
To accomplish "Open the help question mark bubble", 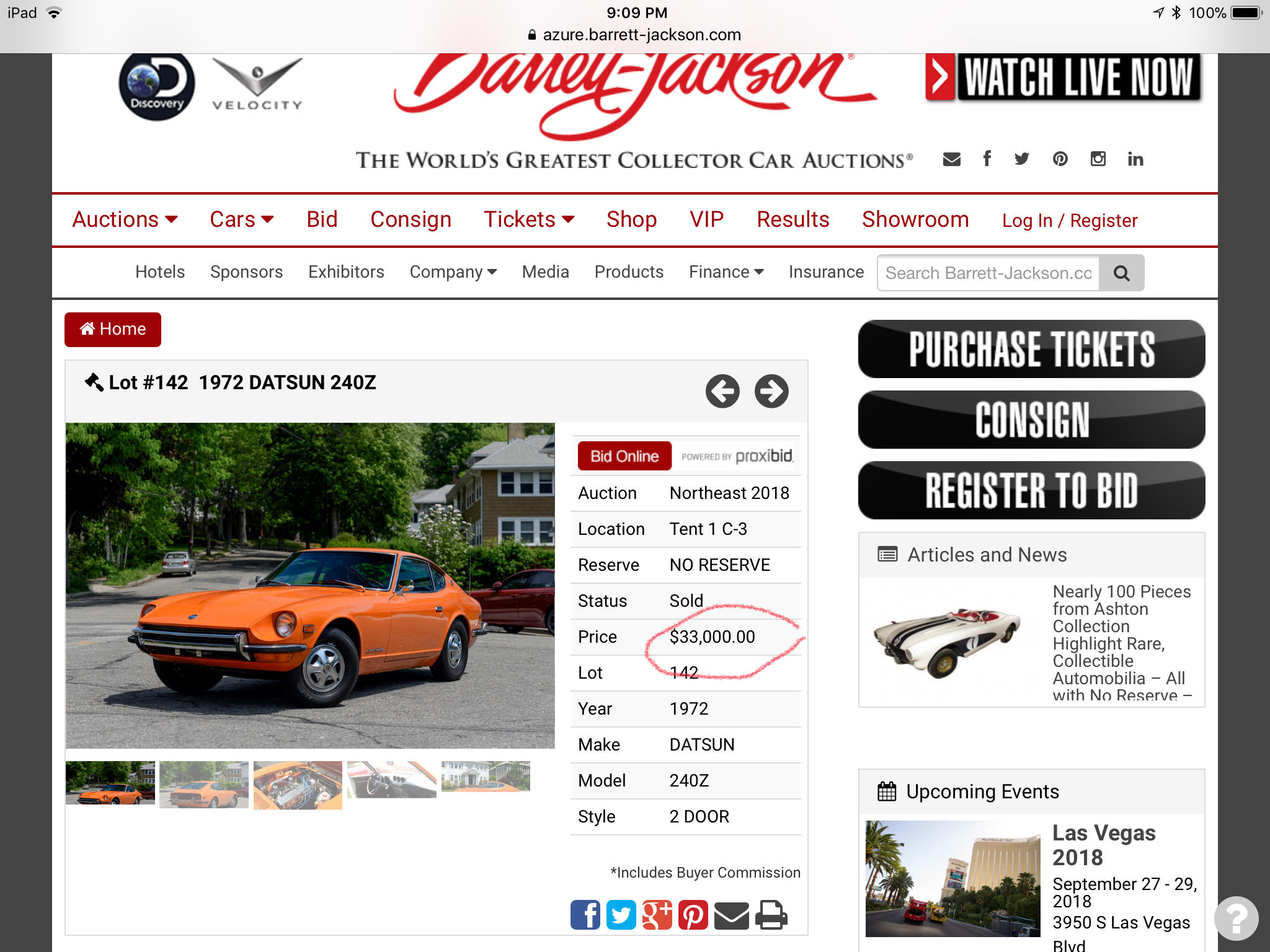I will 1236,919.
